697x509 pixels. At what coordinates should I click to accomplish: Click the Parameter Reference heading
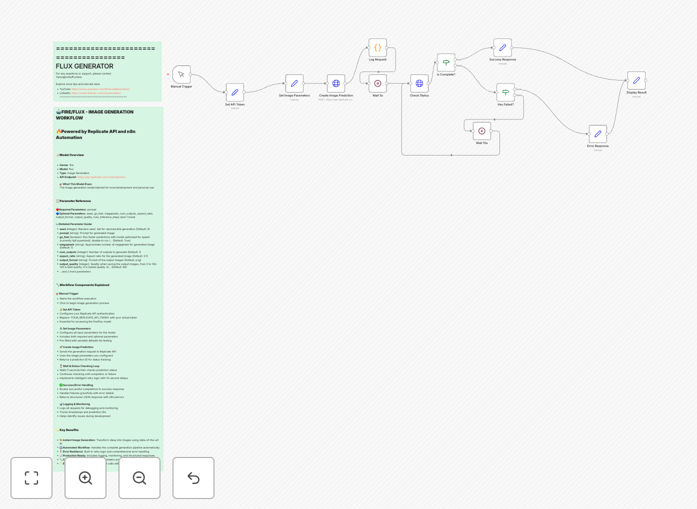[x=75, y=201]
